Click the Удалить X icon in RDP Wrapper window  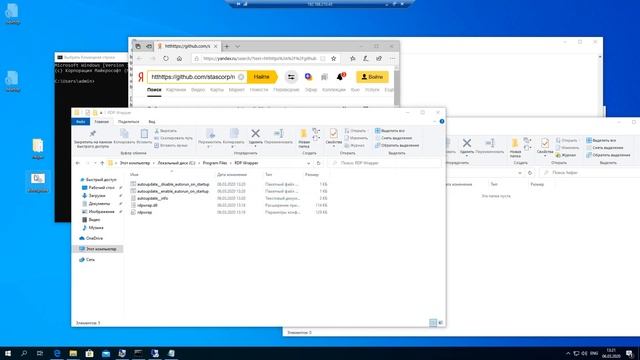click(256, 133)
